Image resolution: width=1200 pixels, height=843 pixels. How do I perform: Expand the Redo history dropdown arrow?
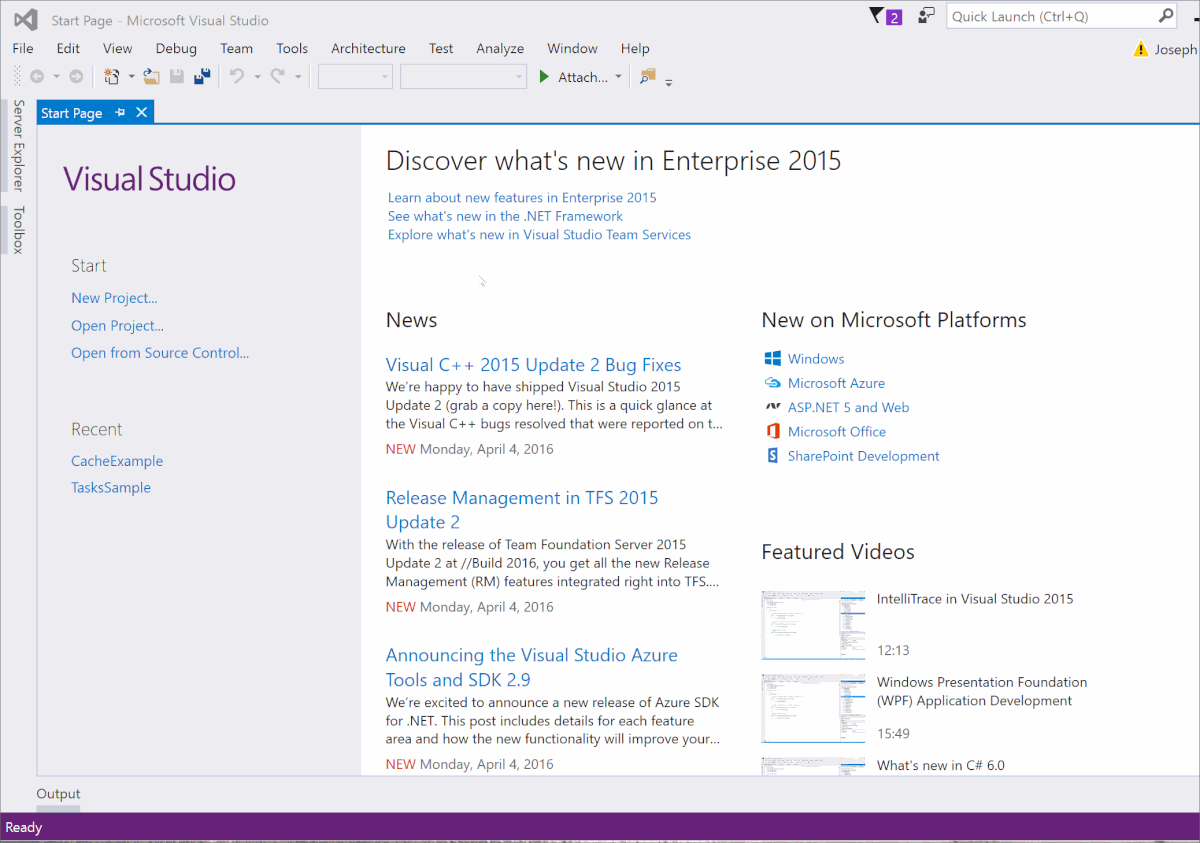(x=298, y=77)
